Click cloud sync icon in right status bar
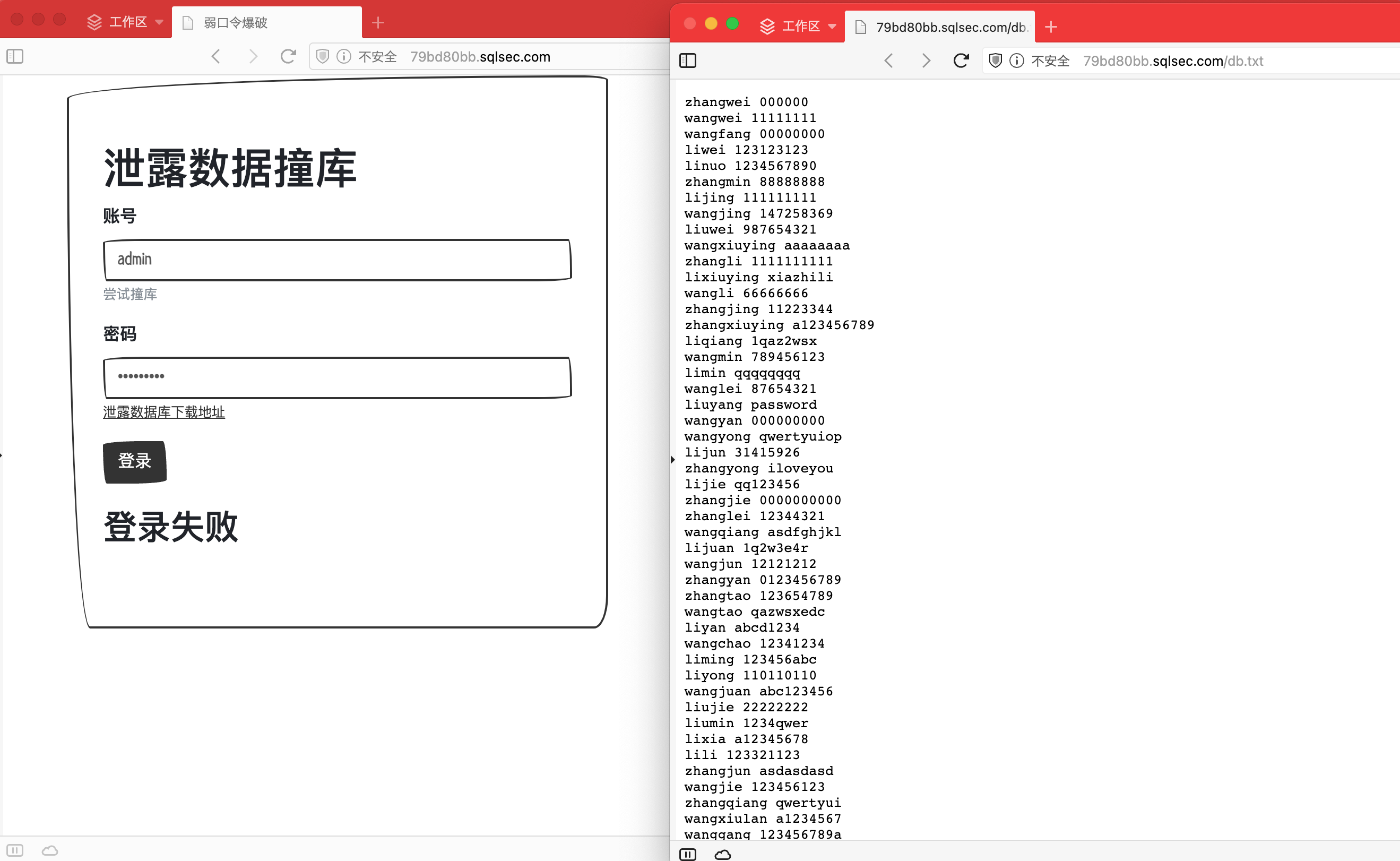This screenshot has width=1400, height=861. click(723, 854)
